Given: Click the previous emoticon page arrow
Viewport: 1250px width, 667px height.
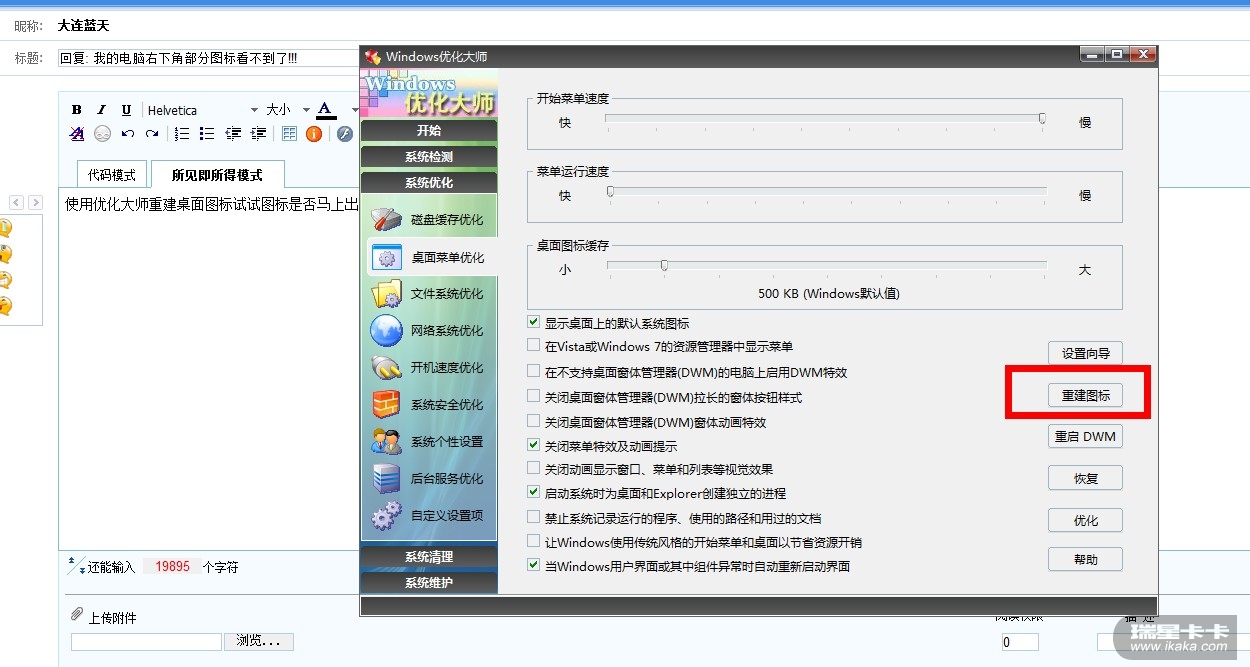Looking at the screenshot, I should click(17, 202).
